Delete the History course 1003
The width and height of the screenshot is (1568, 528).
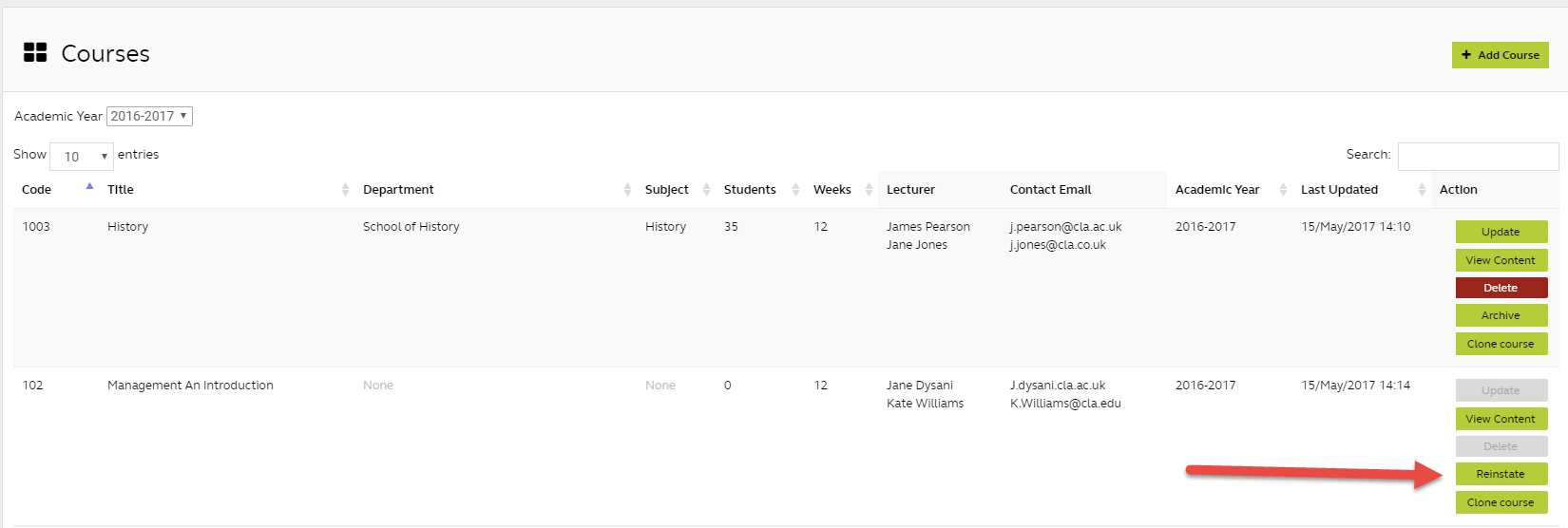pyautogui.click(x=1501, y=288)
